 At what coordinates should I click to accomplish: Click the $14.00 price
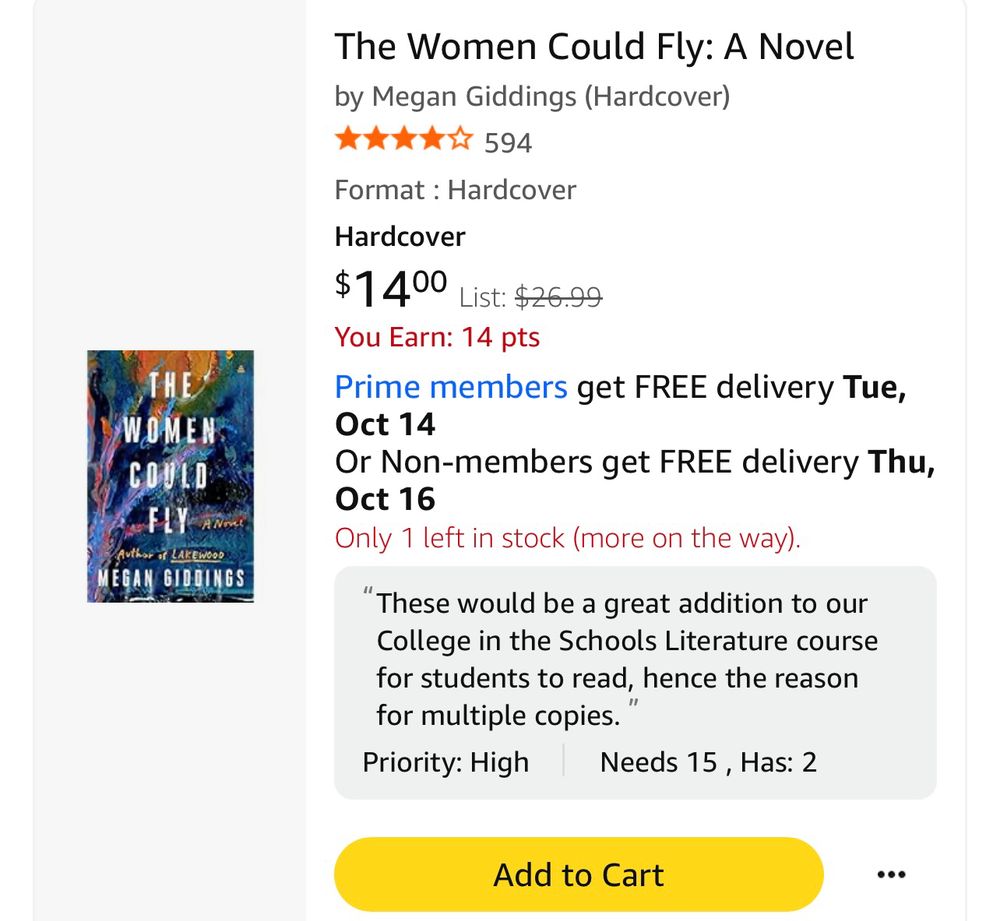[391, 288]
